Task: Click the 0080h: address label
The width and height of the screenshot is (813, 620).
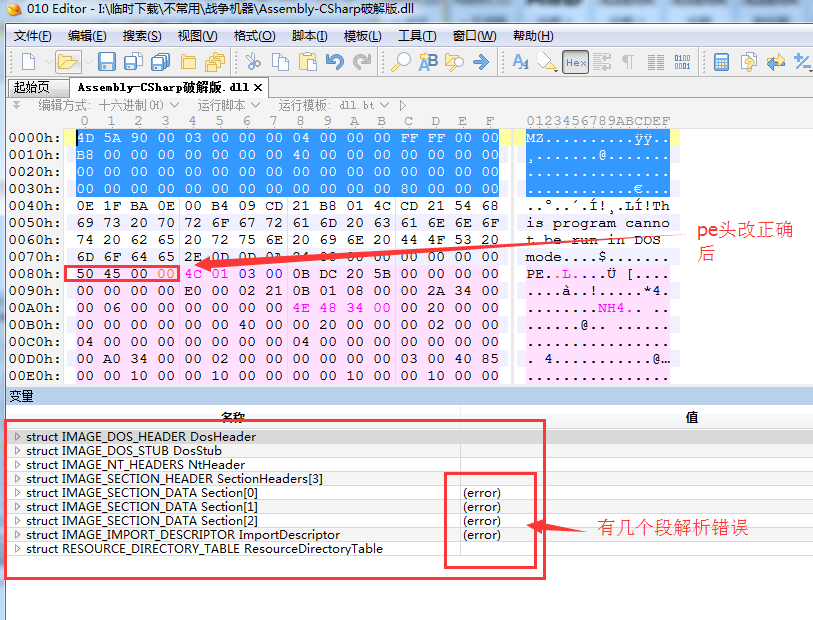Action: pyautogui.click(x=34, y=274)
